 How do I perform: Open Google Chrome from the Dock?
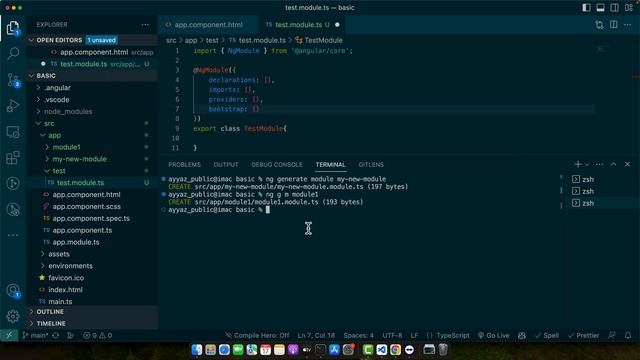tap(395, 349)
